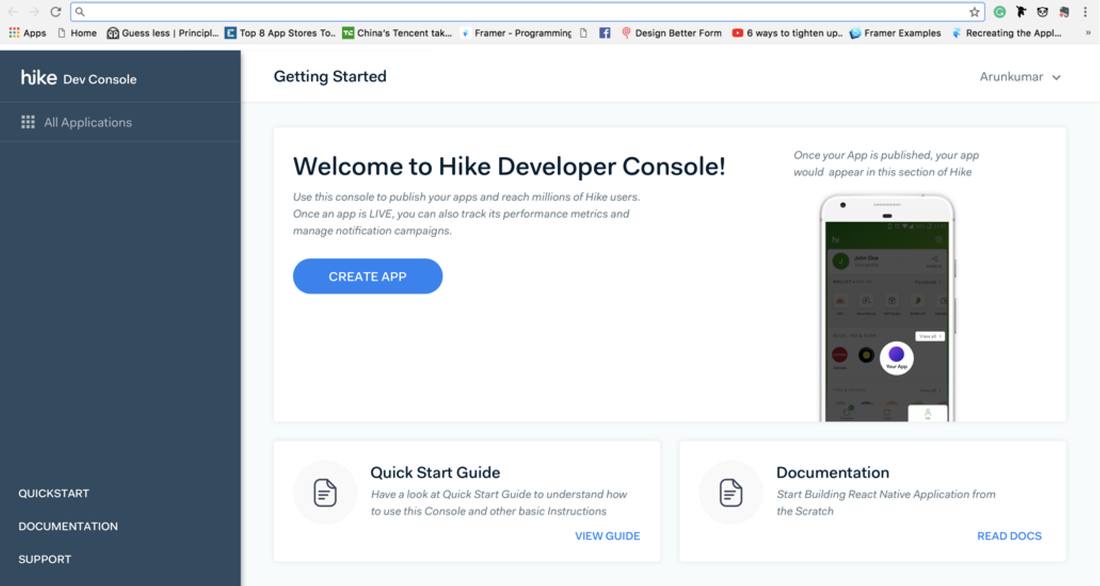
Task: Reload the page with the refresh icon
Action: (x=55, y=12)
